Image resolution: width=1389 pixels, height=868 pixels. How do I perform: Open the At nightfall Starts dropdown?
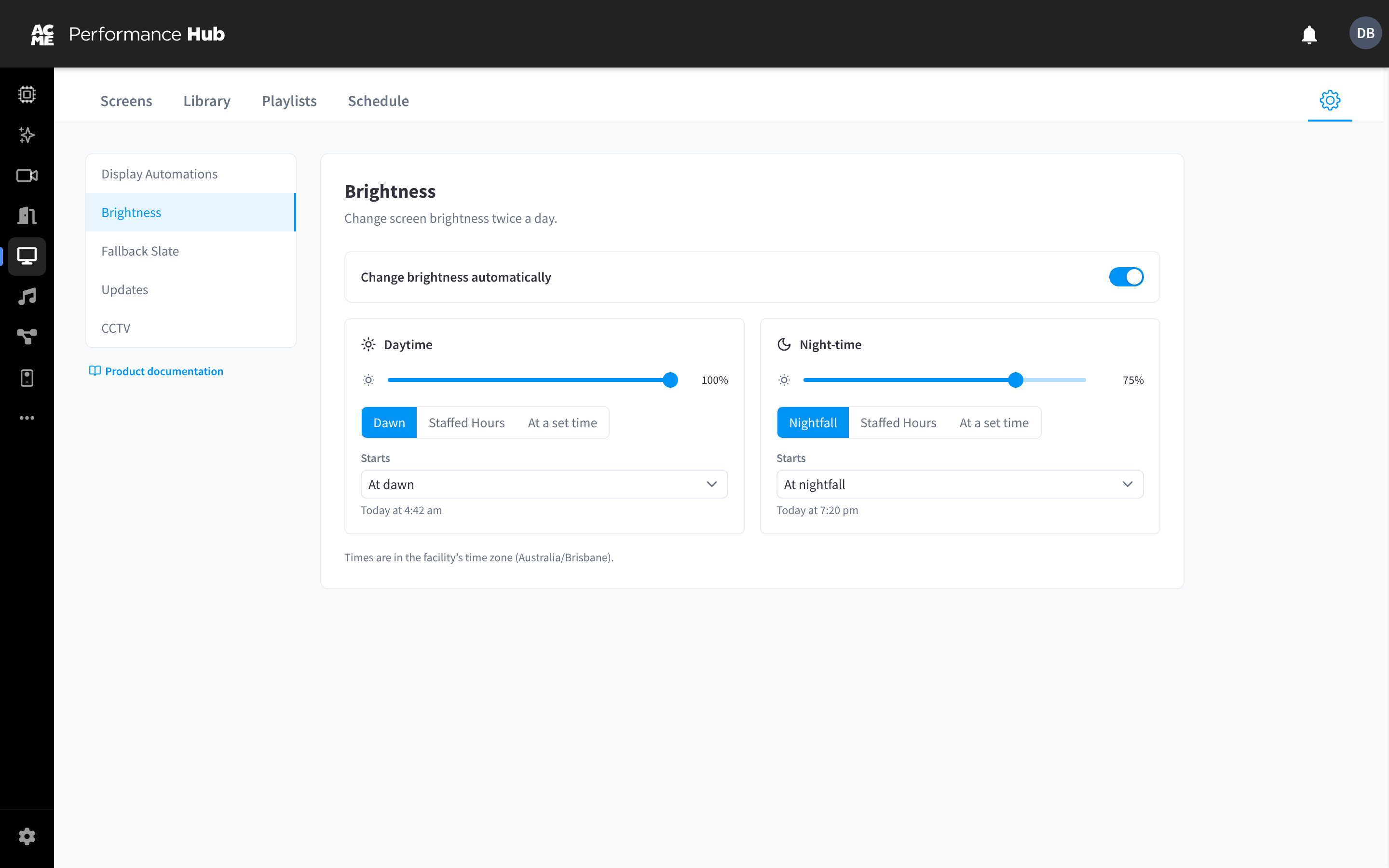pyautogui.click(x=960, y=484)
